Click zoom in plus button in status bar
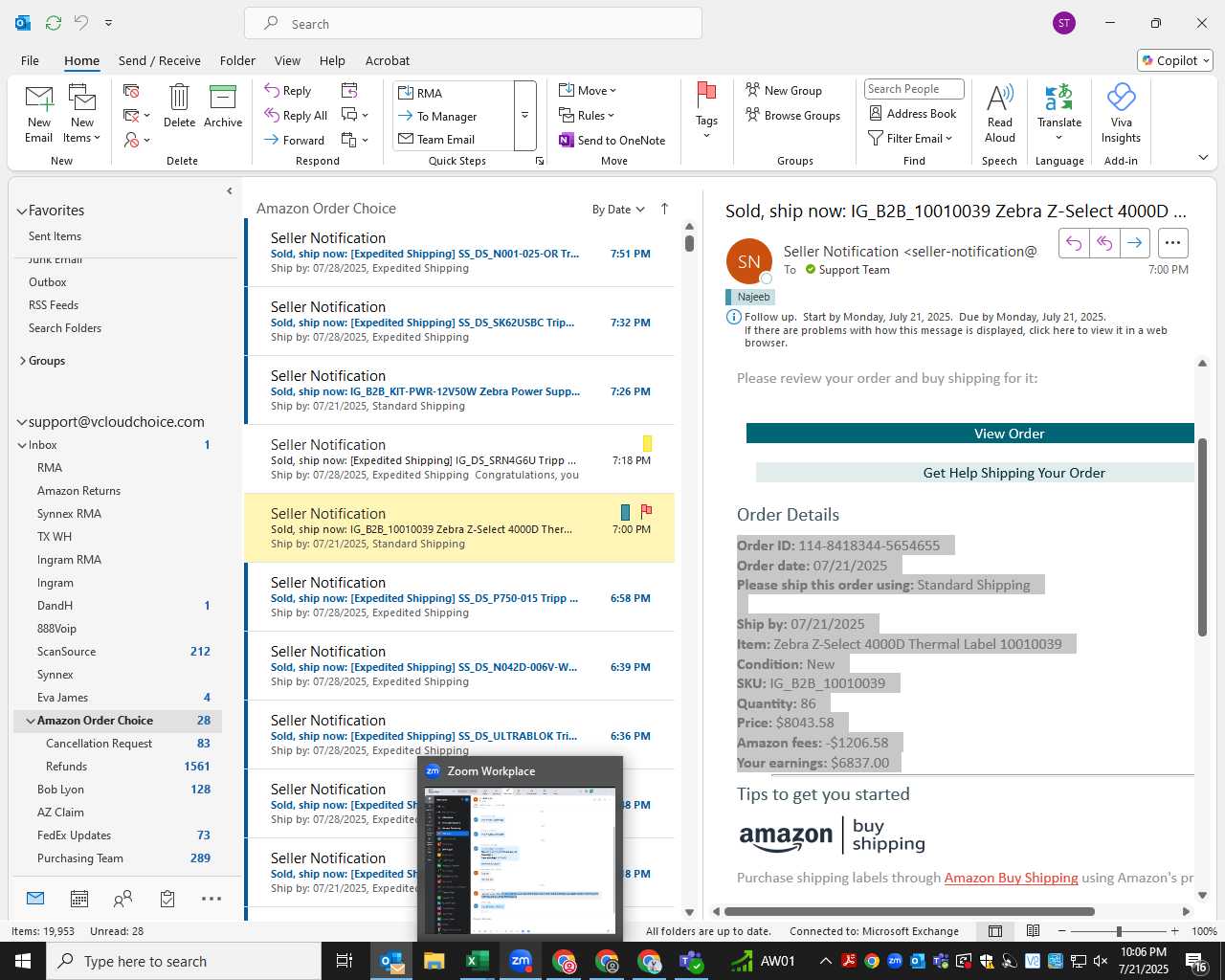The image size is (1225, 980). [1174, 931]
